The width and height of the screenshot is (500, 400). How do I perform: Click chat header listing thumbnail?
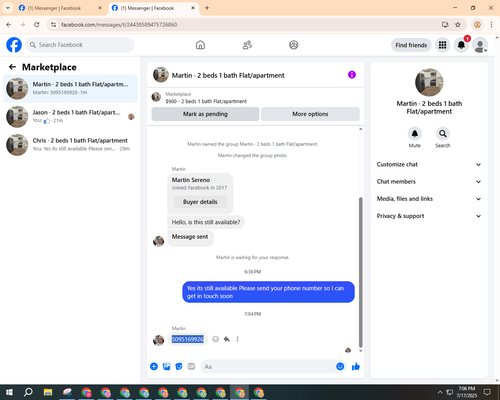[x=161, y=75]
